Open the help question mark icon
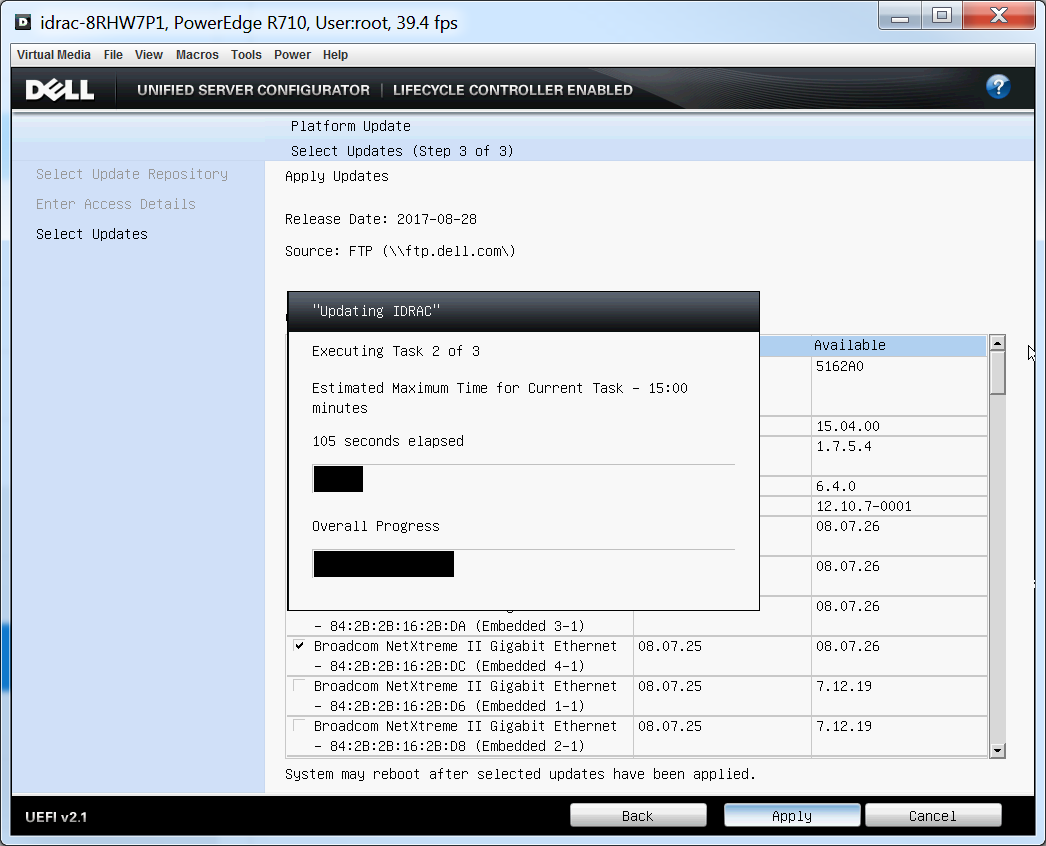This screenshot has width=1046, height=846. (x=998, y=87)
